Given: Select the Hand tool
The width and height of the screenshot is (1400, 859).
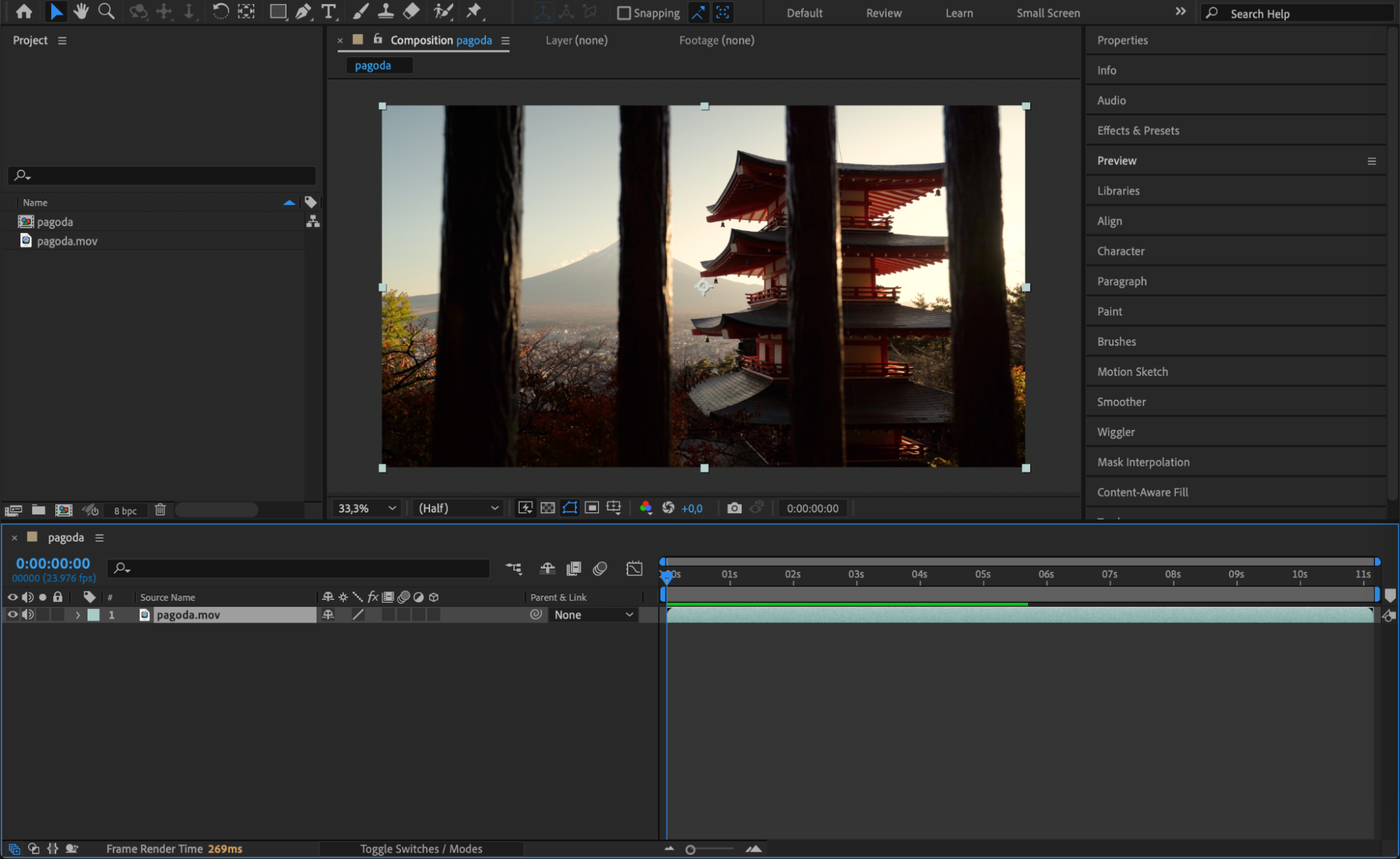Looking at the screenshot, I should pos(81,11).
